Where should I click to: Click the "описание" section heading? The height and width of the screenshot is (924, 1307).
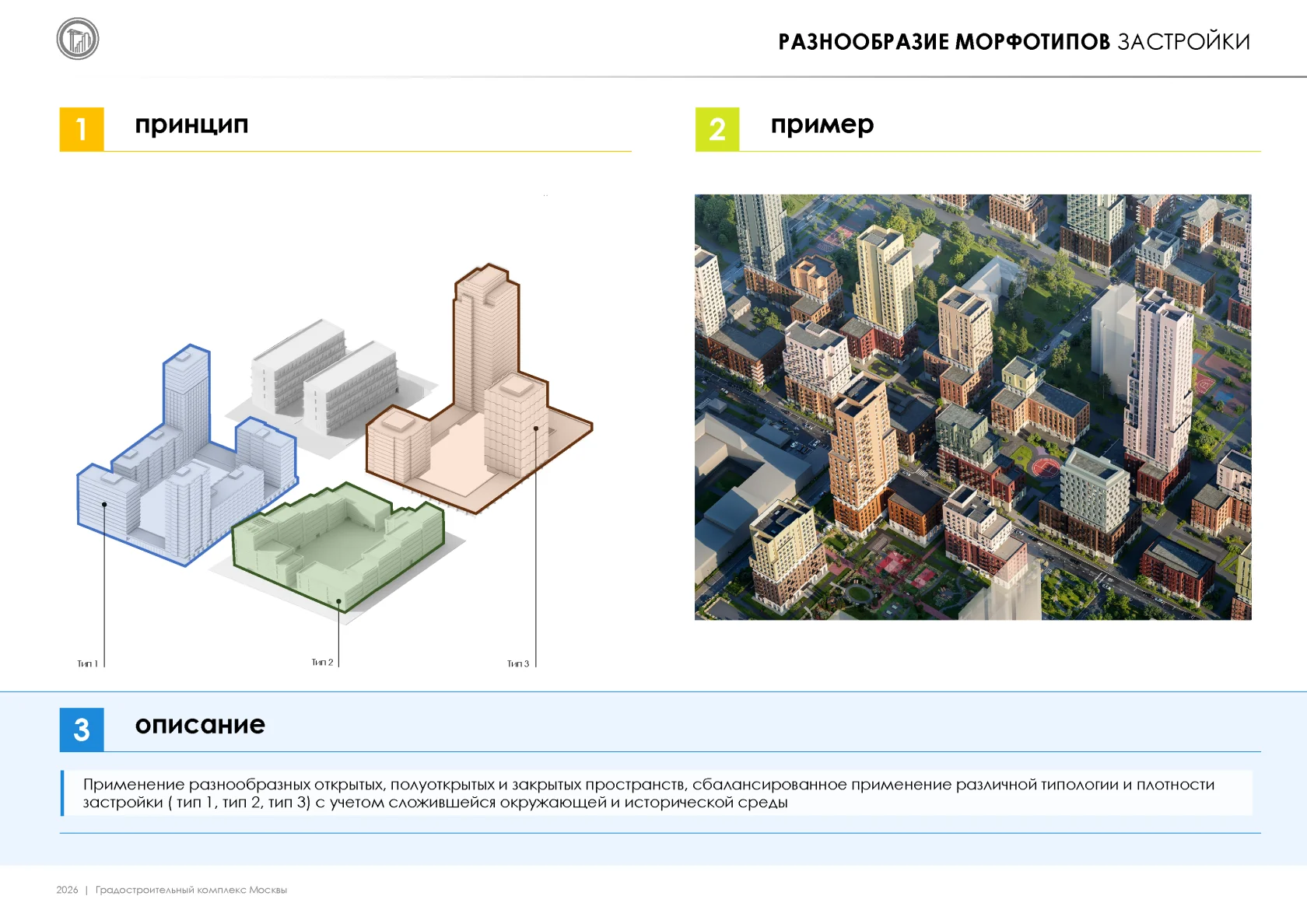[200, 725]
